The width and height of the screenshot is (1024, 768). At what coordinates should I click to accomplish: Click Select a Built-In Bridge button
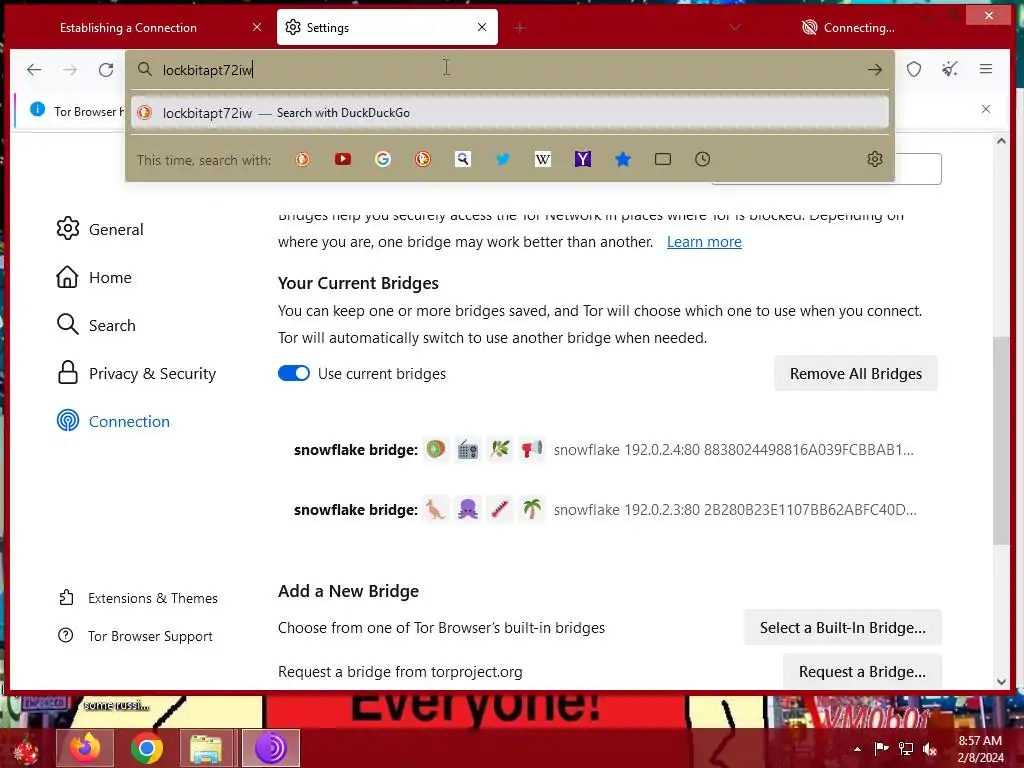842,628
